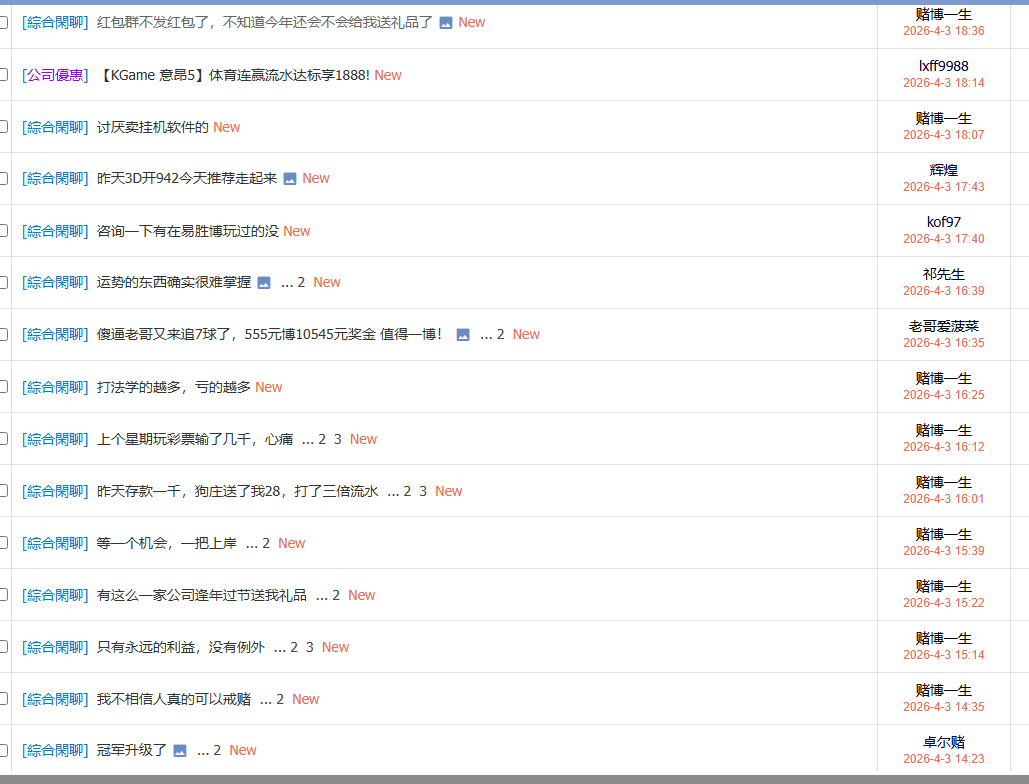Click image icon beside 冠军升级了 thread
This screenshot has width=1029, height=784.
180,751
